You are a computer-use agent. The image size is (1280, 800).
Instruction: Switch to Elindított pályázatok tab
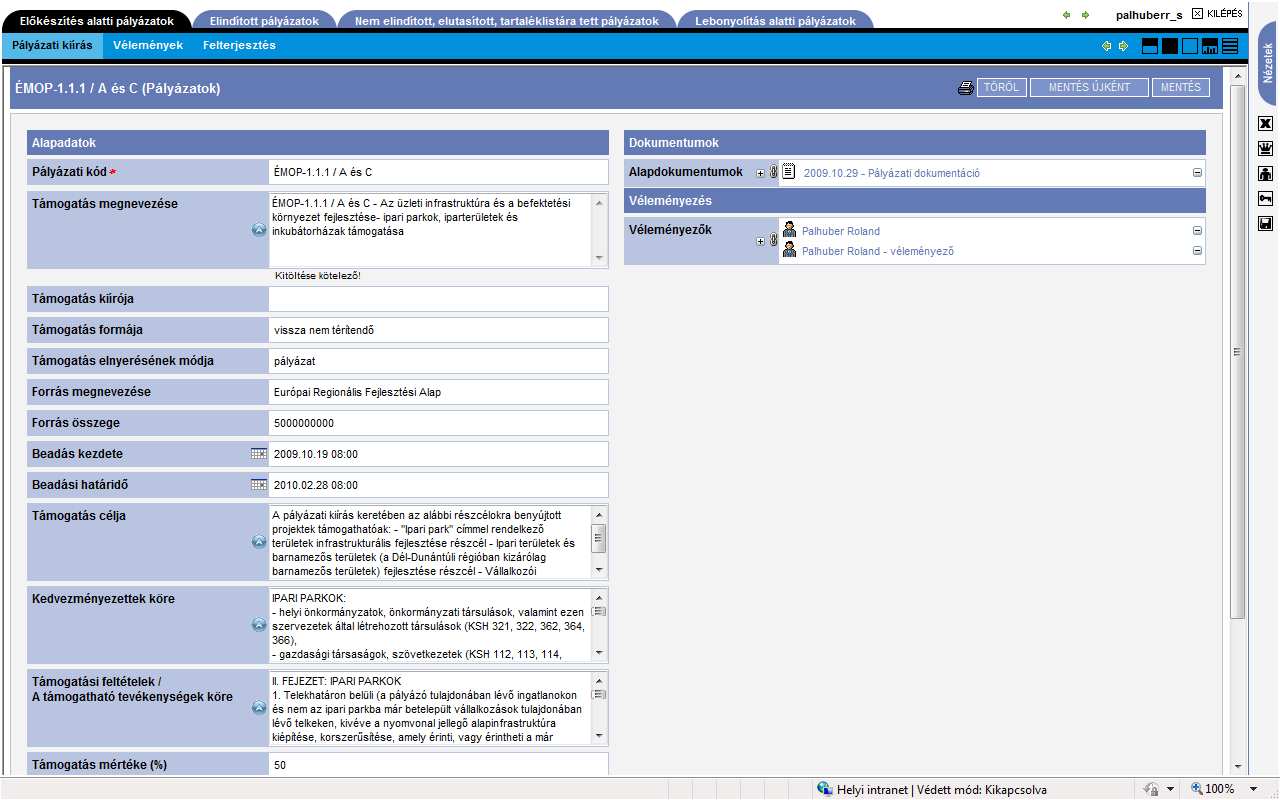264,21
